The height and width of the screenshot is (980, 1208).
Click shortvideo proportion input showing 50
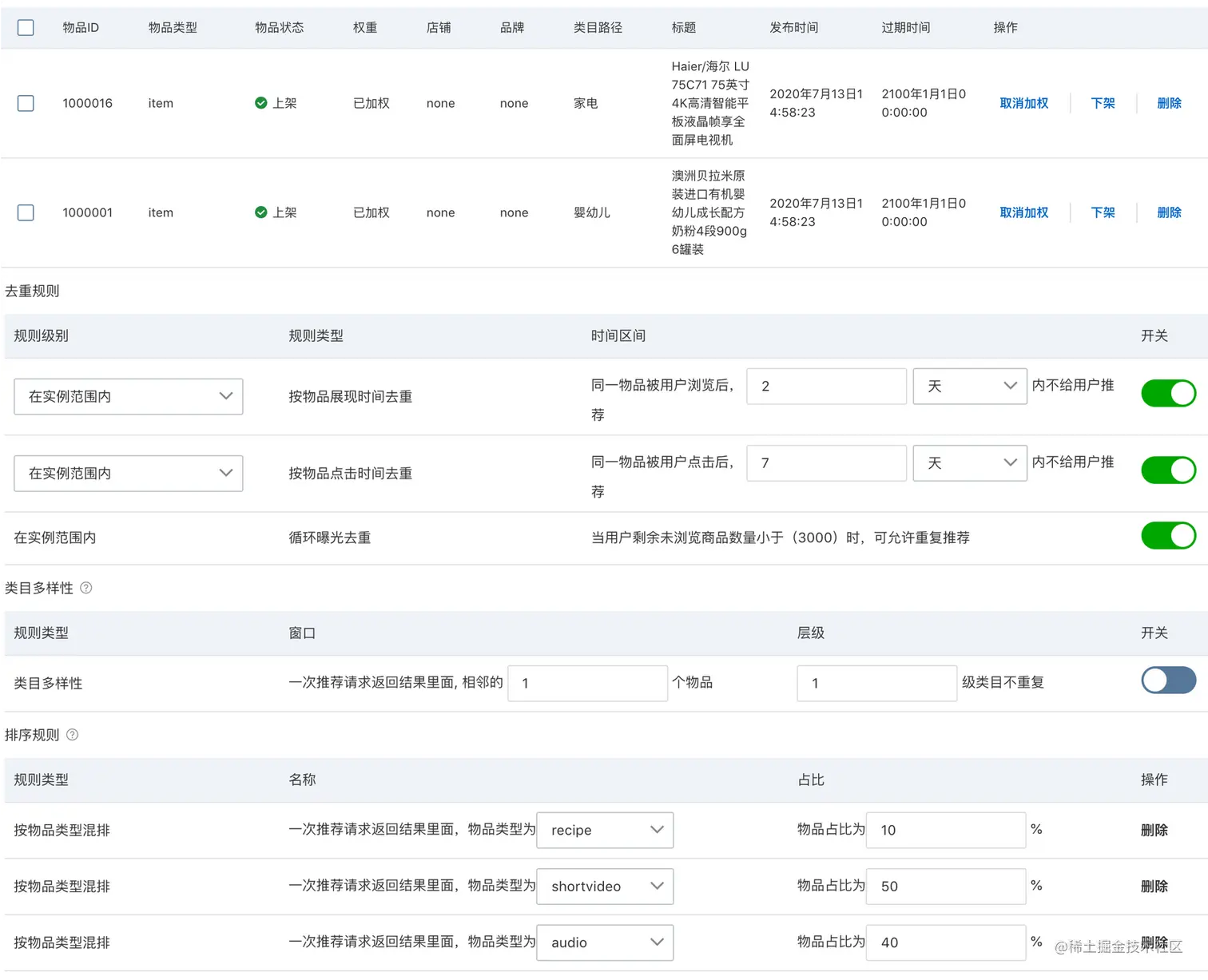[x=946, y=886]
